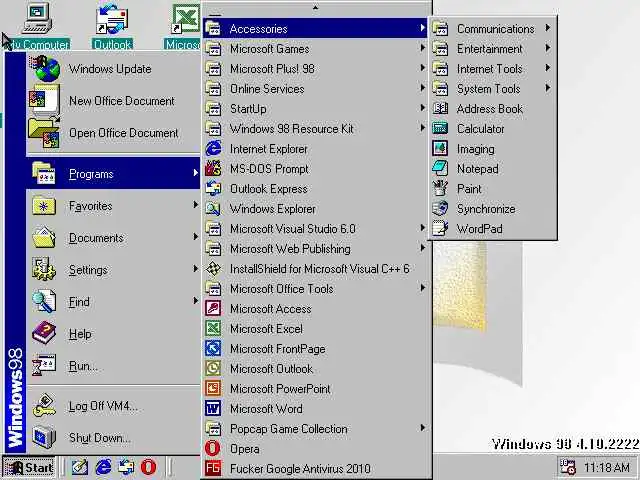Choose New Office Document
Image resolution: width=640 pixels, height=480 pixels.
113,101
